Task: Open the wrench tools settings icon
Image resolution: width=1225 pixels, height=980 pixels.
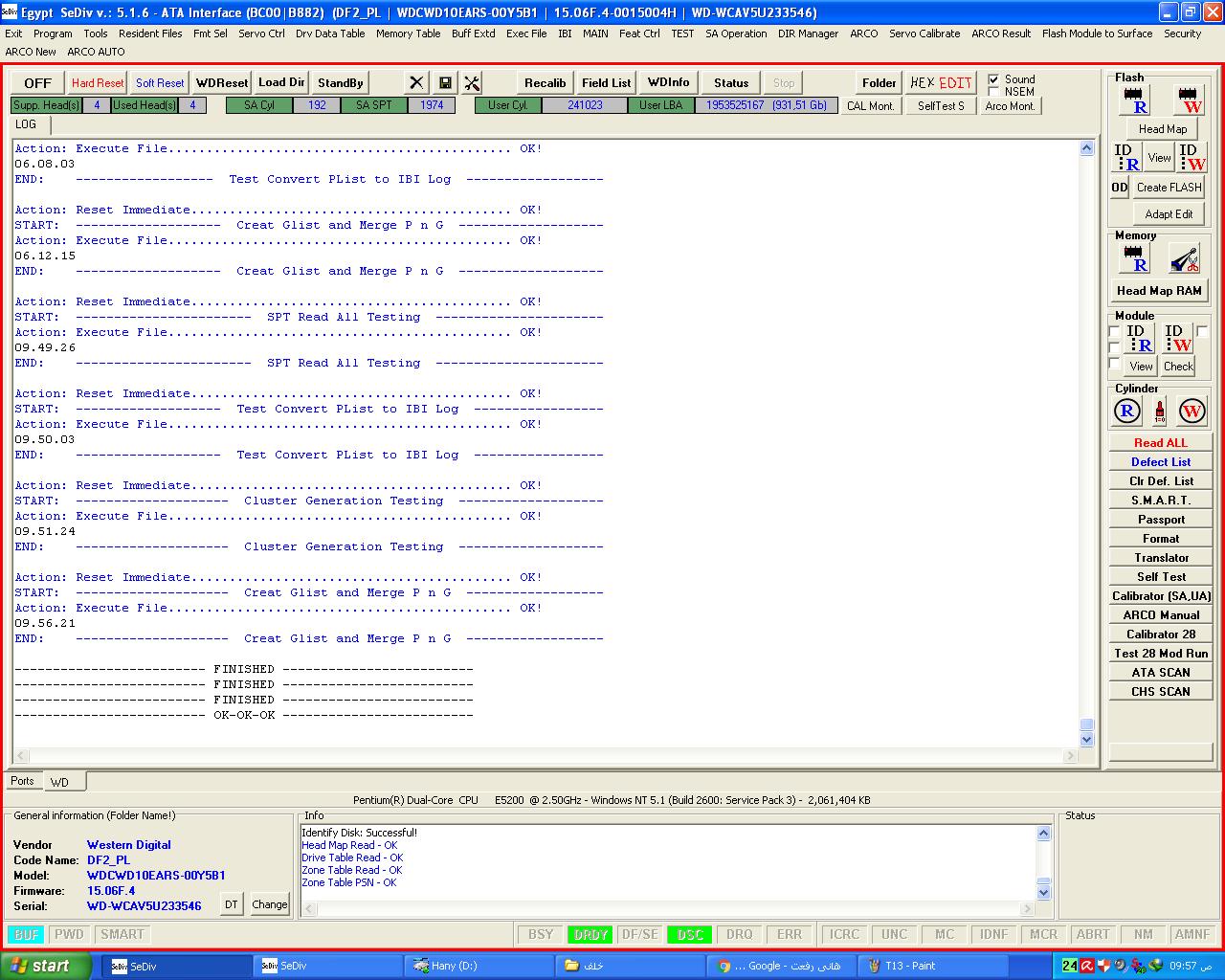Action: (472, 83)
